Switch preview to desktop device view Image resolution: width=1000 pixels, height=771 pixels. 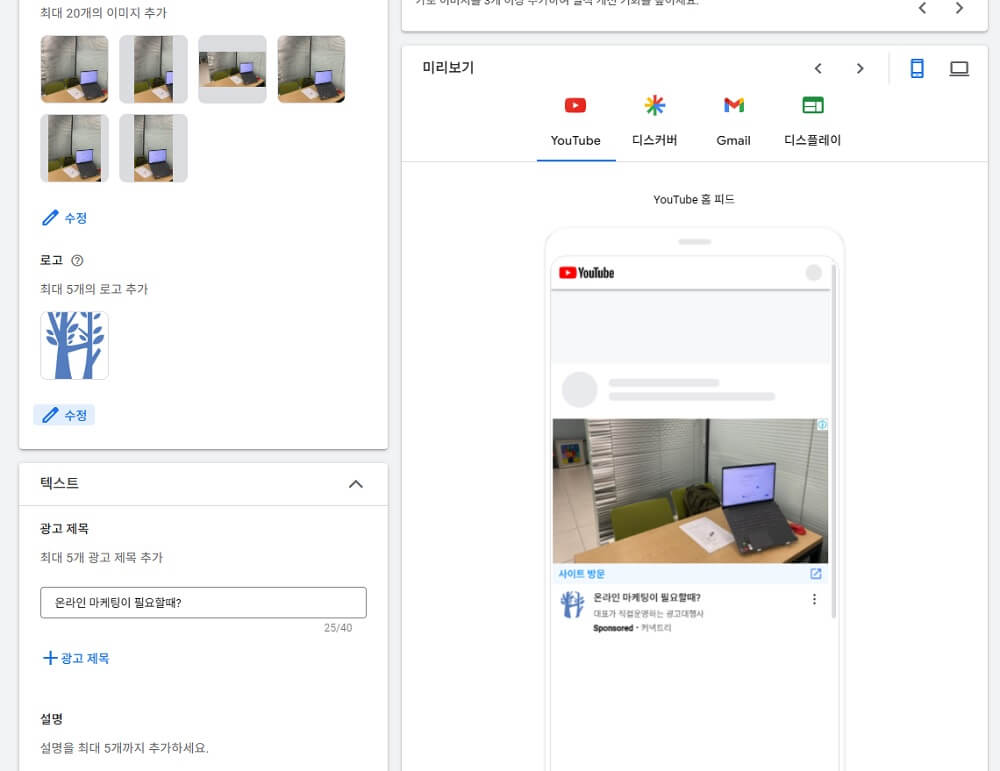click(x=959, y=68)
